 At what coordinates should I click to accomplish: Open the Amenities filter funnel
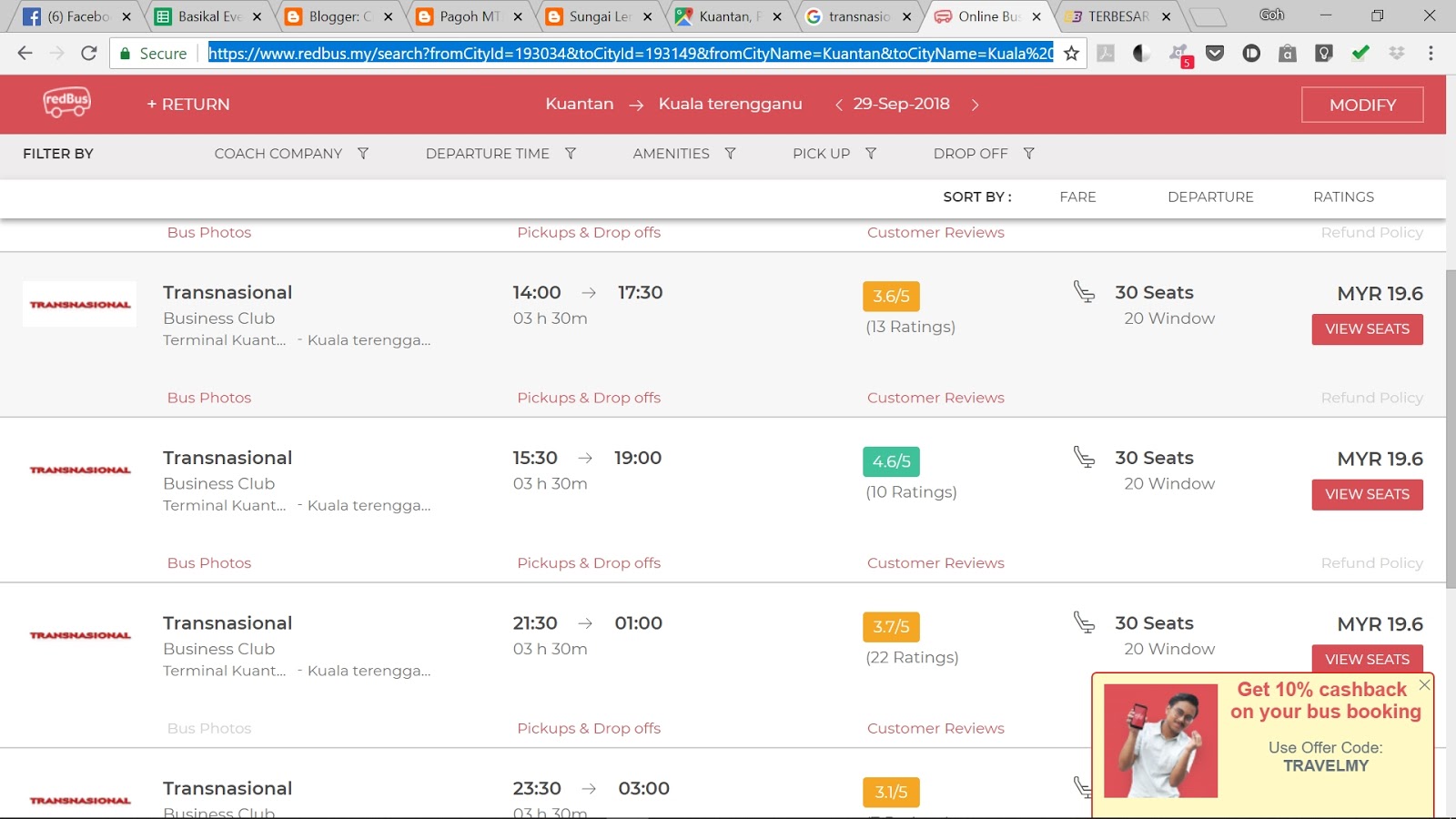point(730,154)
